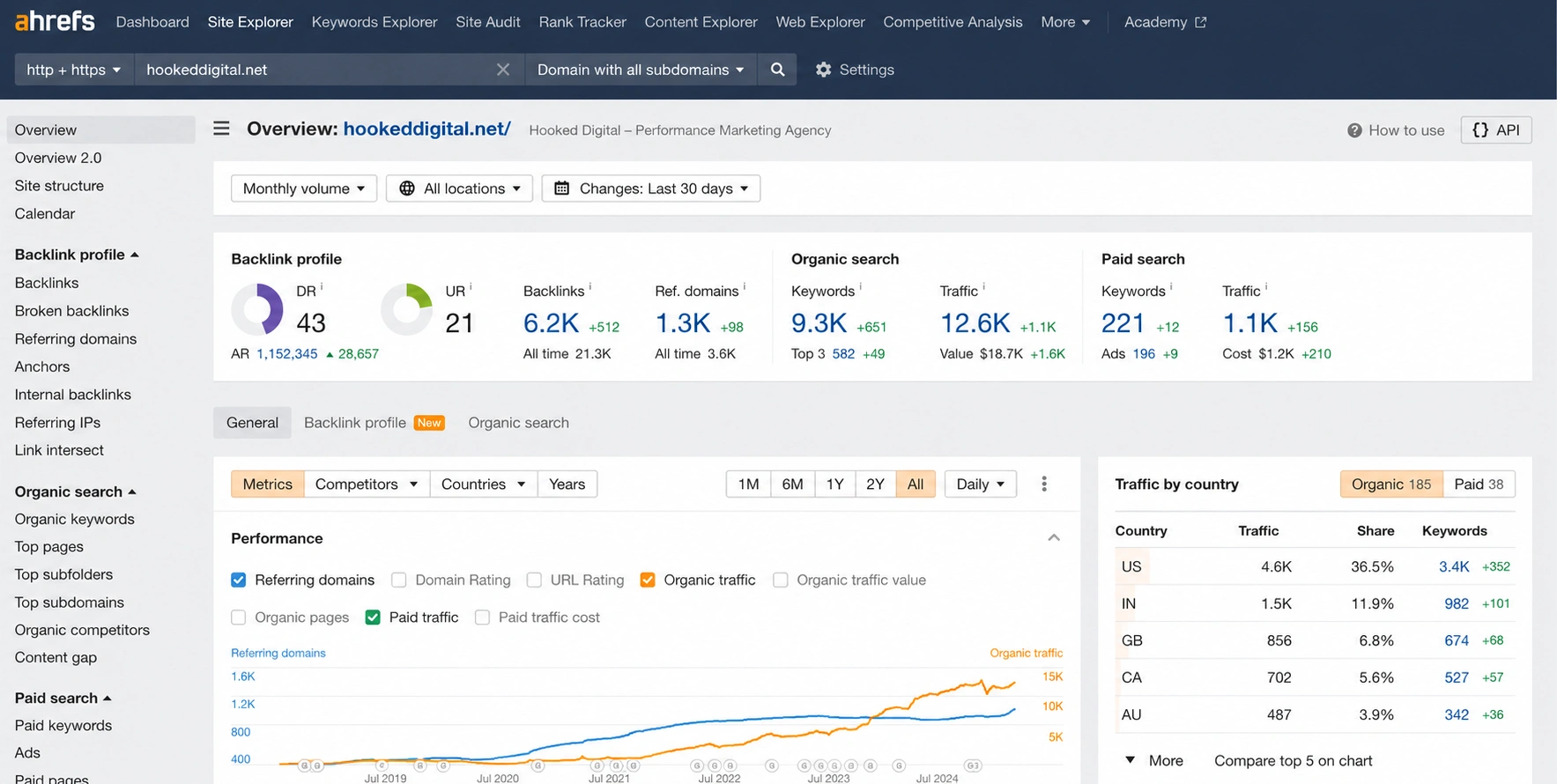Open All locations dropdown
This screenshot has height=784, width=1557.
click(x=459, y=189)
